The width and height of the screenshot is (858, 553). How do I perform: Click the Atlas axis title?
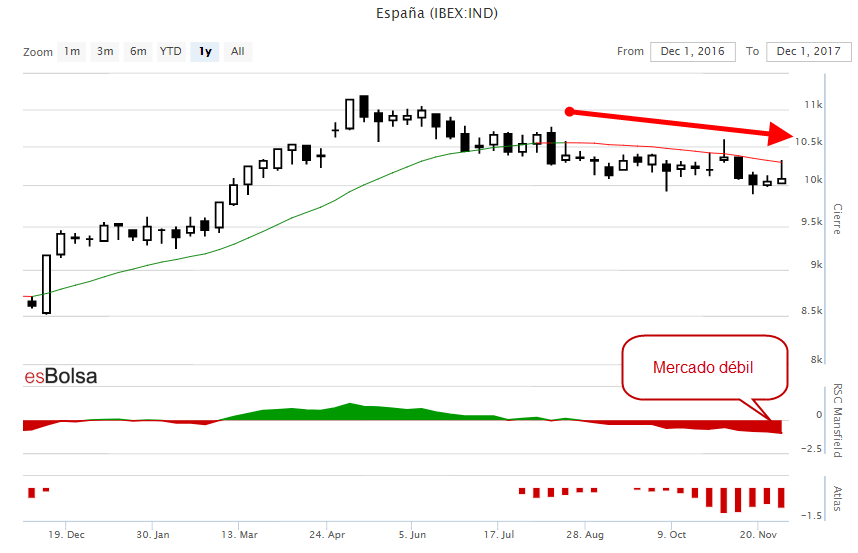click(837, 498)
